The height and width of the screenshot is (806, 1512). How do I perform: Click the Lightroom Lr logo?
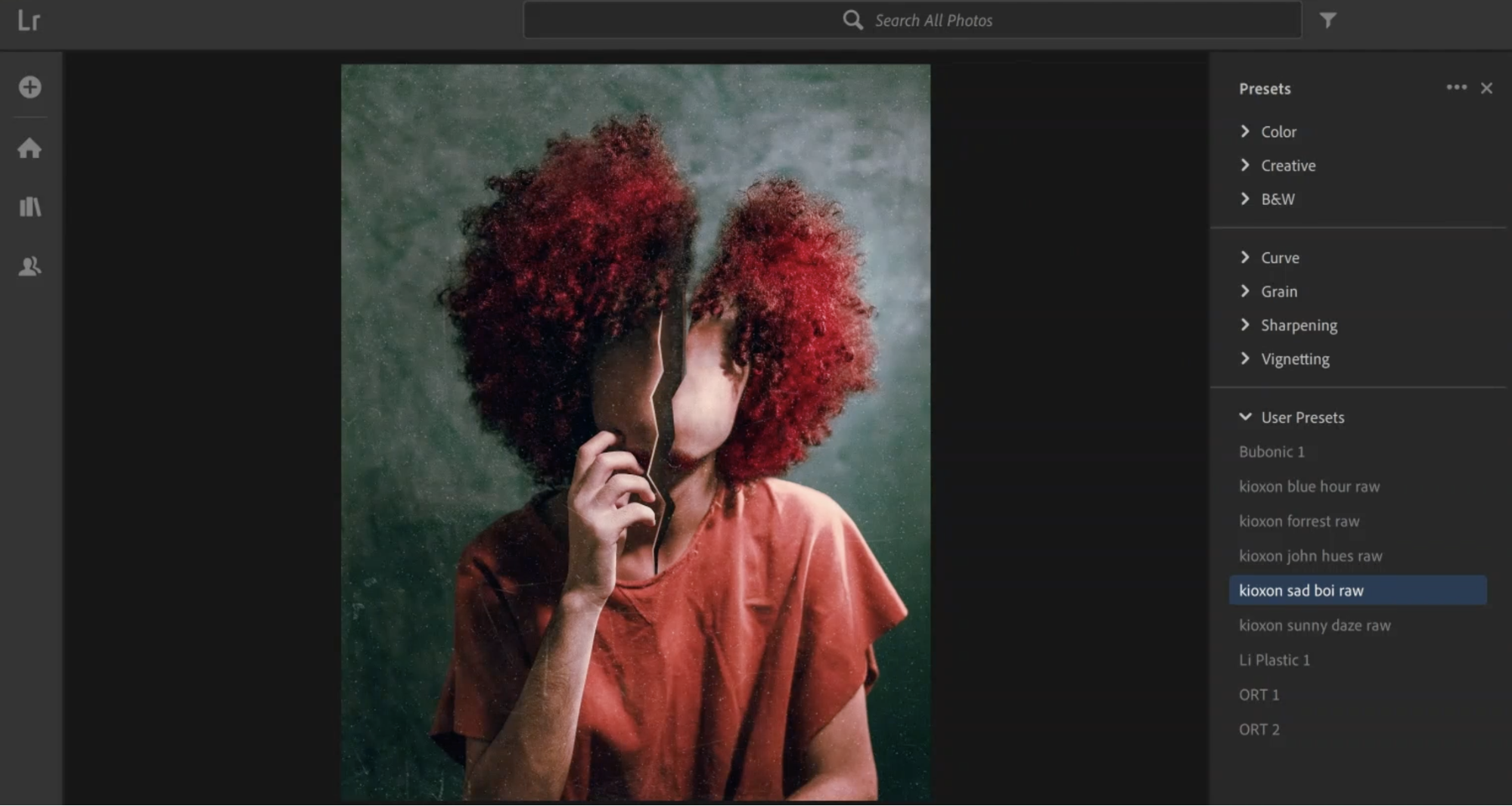pos(29,20)
